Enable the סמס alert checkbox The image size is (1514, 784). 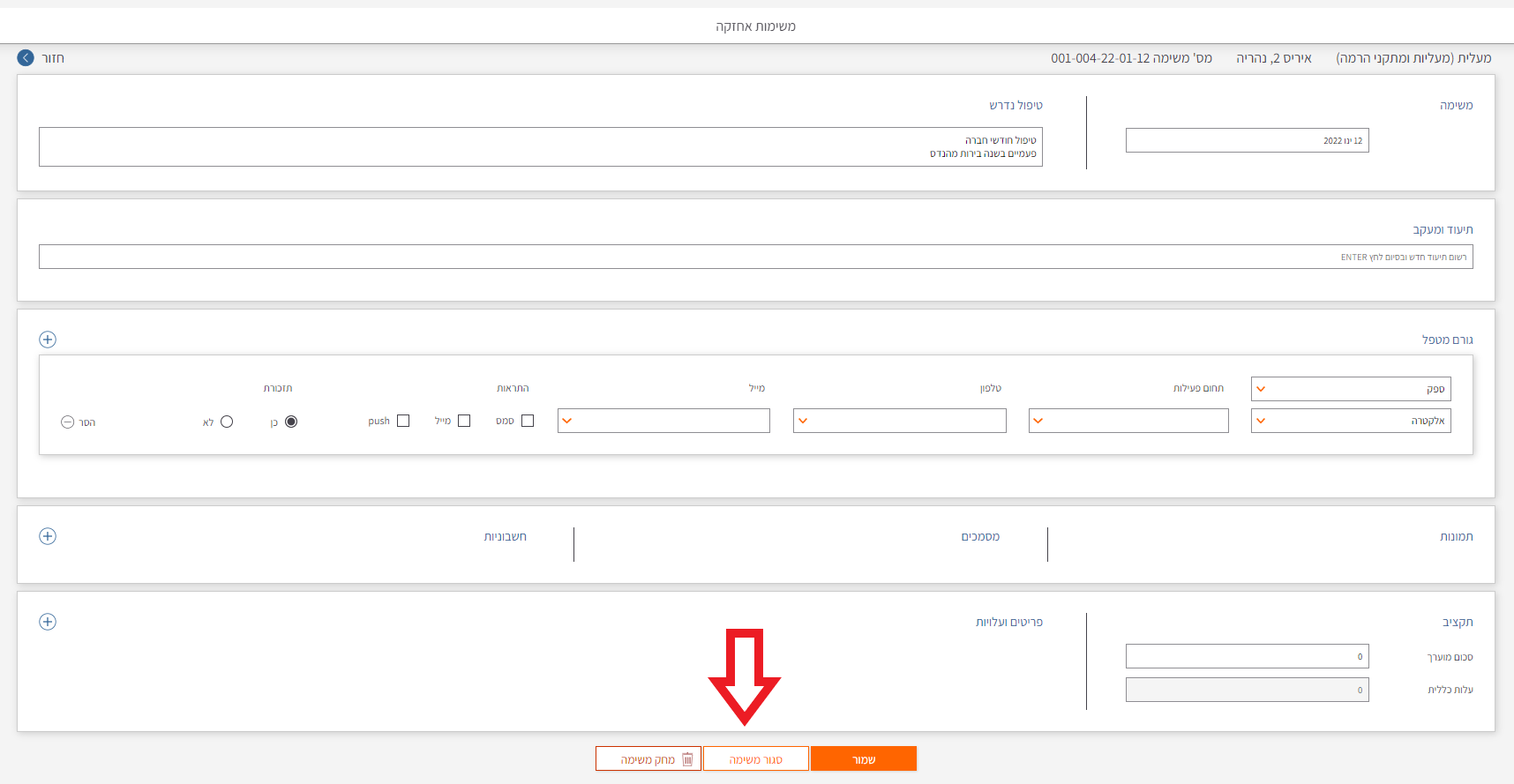528,421
